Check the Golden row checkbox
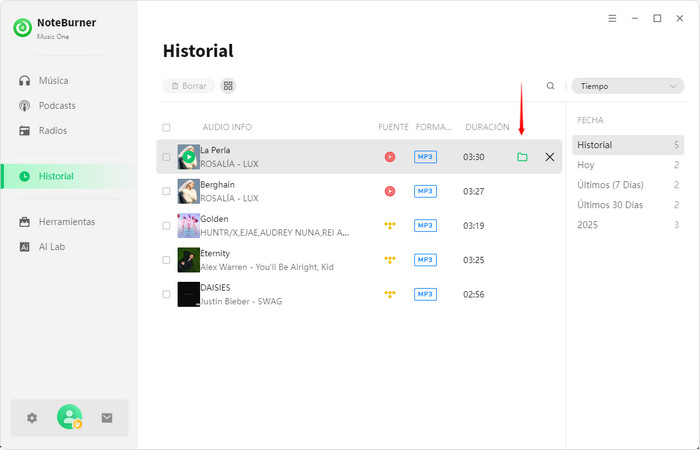The width and height of the screenshot is (700, 450). [x=166, y=225]
